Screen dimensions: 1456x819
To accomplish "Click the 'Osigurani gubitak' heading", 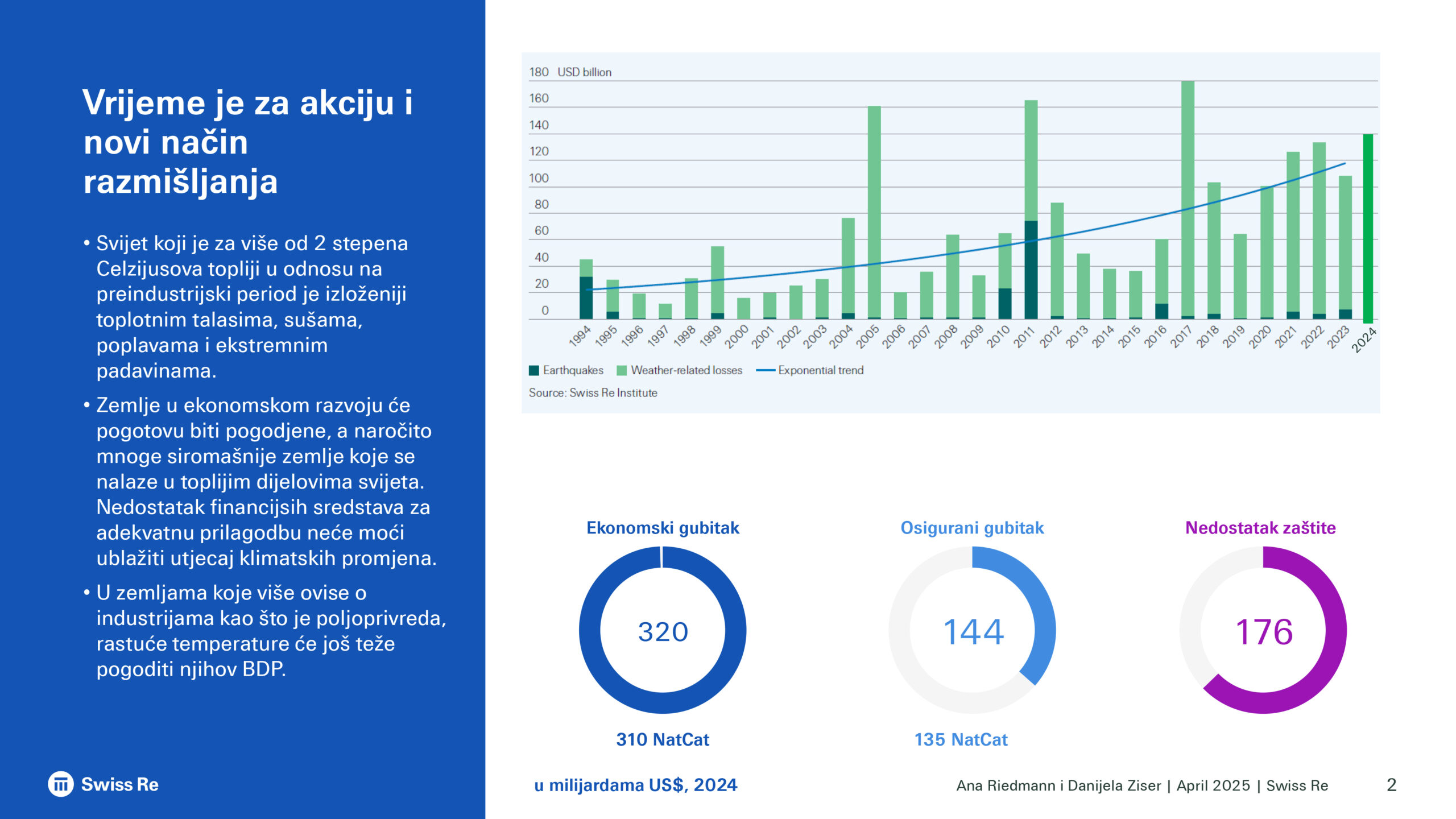I will pyautogui.click(x=972, y=528).
